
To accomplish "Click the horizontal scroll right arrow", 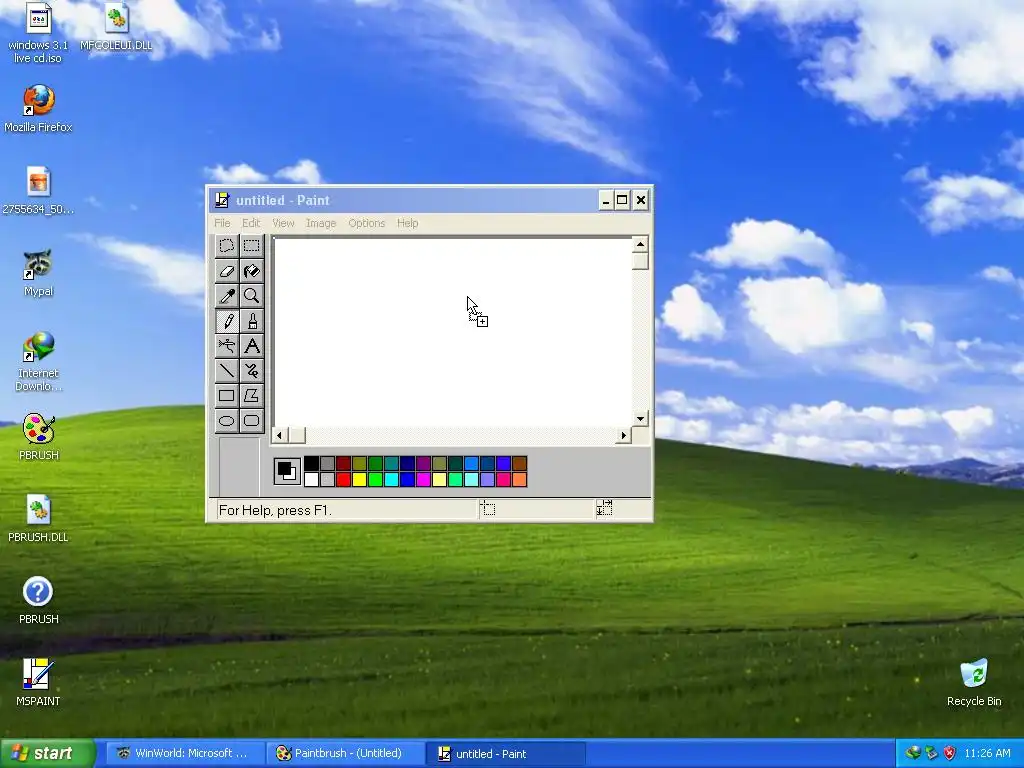I will coord(624,435).
